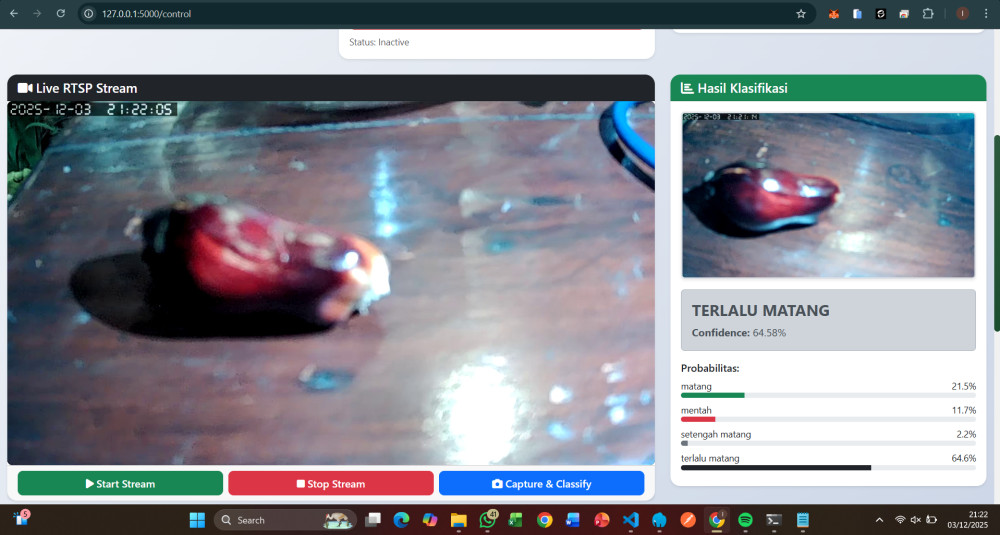This screenshot has width=1000, height=535.
Task: Open WhatsApp from the taskbar
Action: pyautogui.click(x=488, y=520)
